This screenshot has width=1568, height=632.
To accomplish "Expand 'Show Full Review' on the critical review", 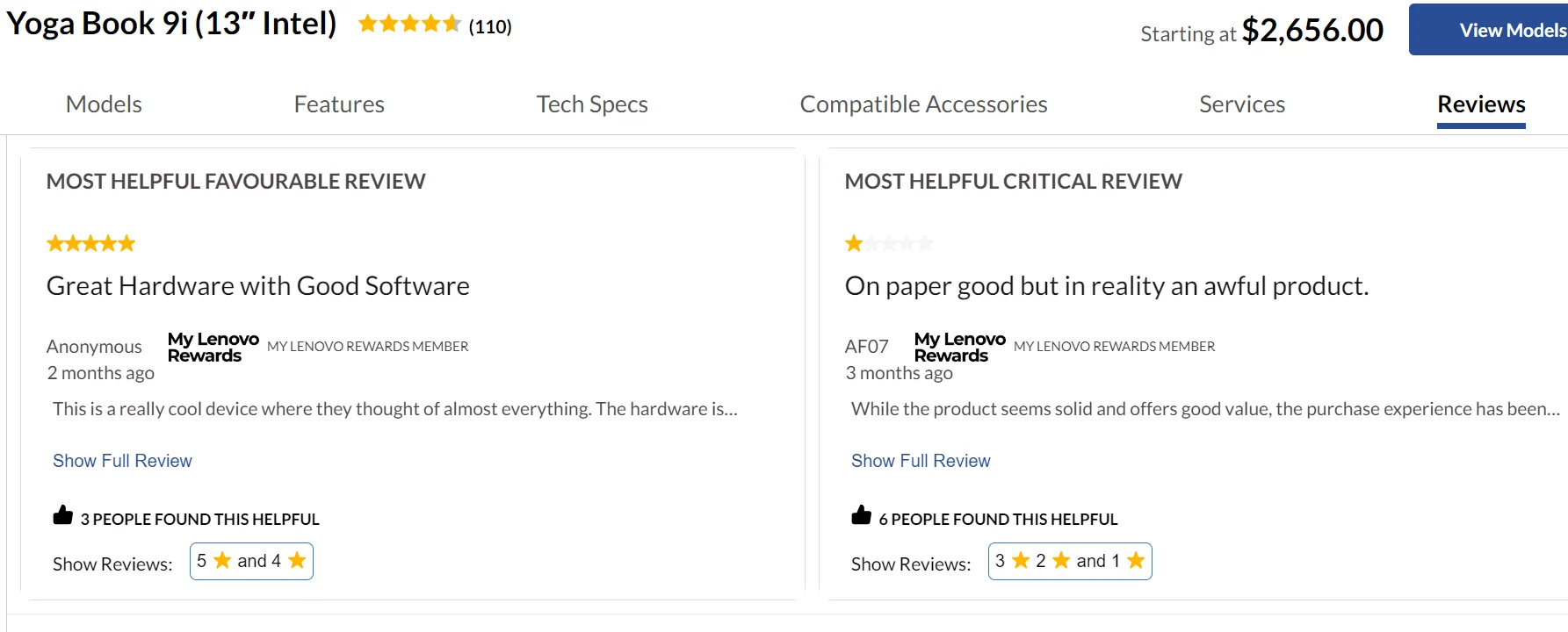I will click(920, 460).
